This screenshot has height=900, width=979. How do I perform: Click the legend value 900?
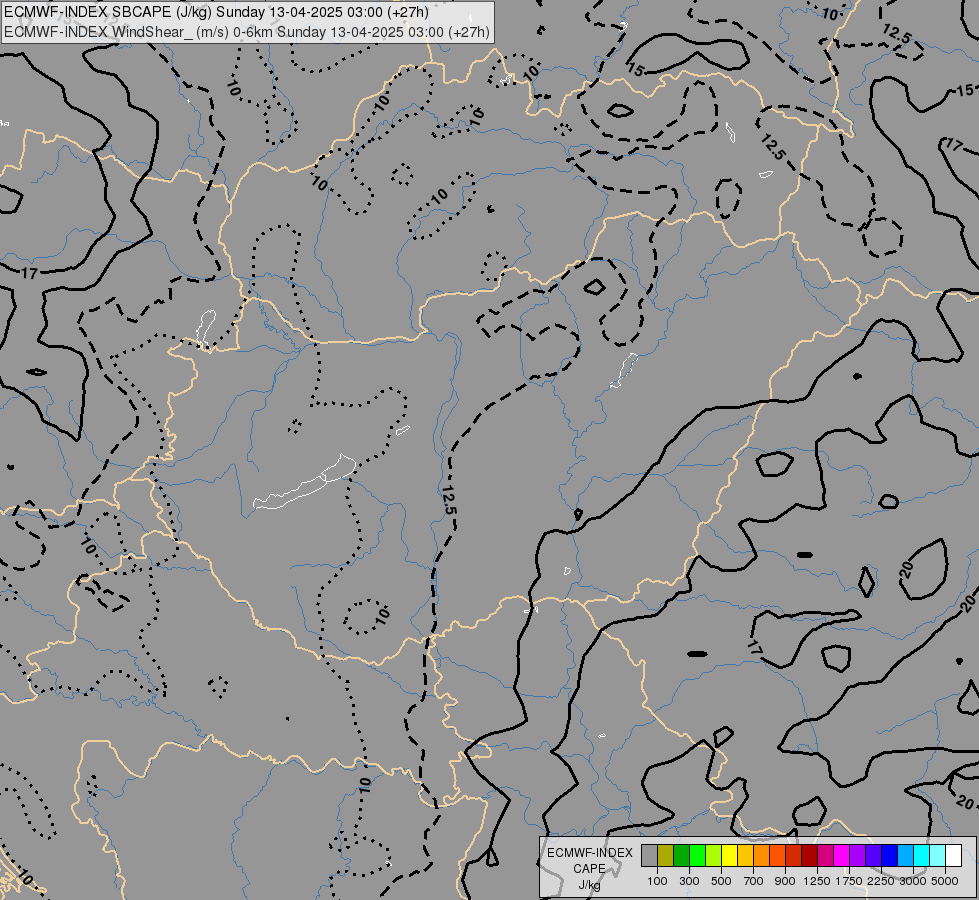pos(785,881)
